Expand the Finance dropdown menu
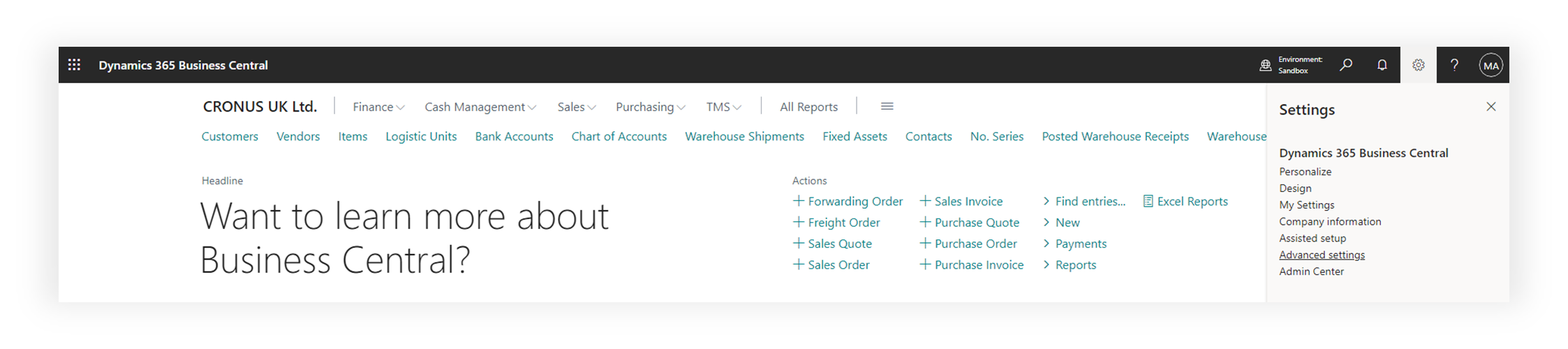The image size is (1568, 349). pos(378,107)
